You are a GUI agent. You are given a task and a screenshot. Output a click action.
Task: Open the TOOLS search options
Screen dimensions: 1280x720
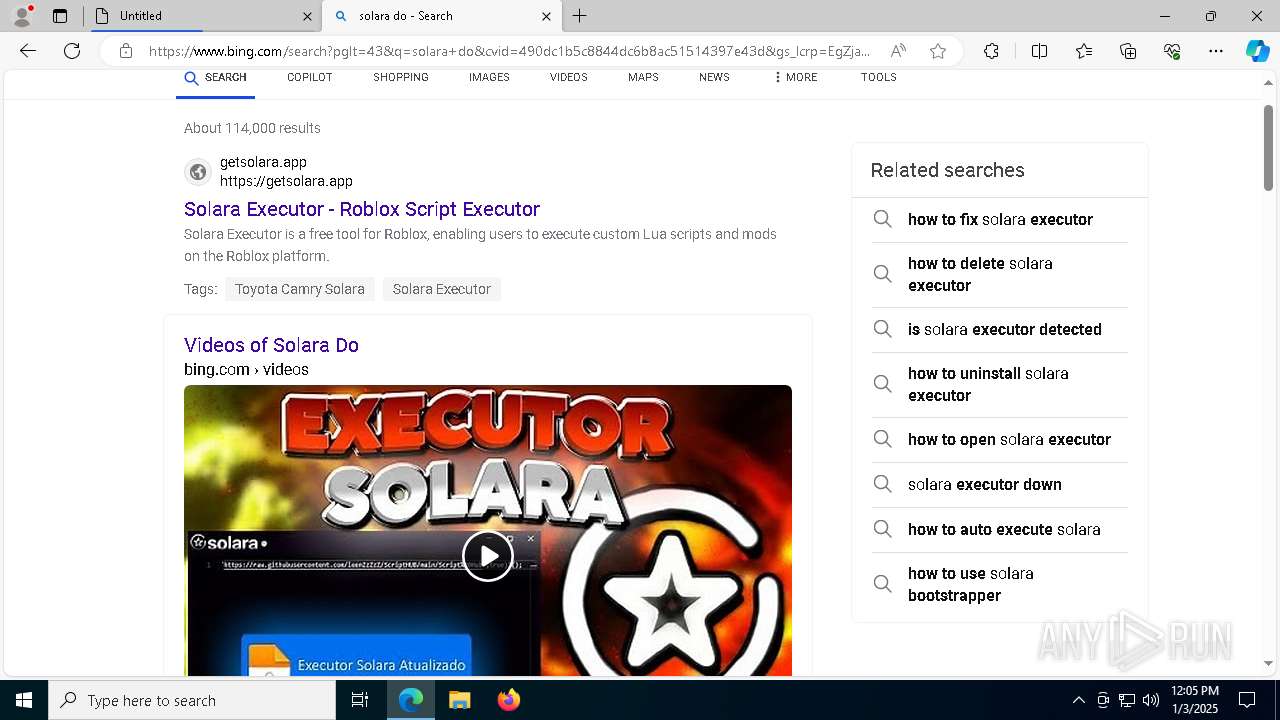click(879, 78)
